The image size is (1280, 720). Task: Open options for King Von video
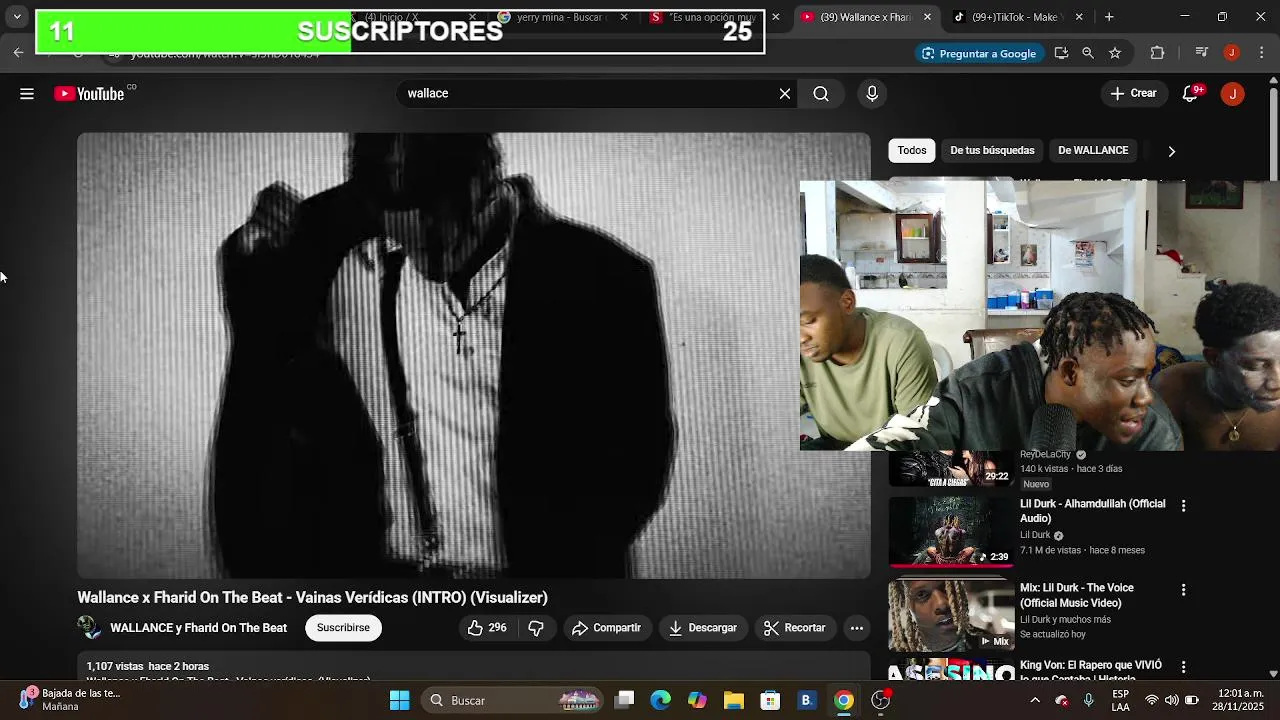point(1183,667)
